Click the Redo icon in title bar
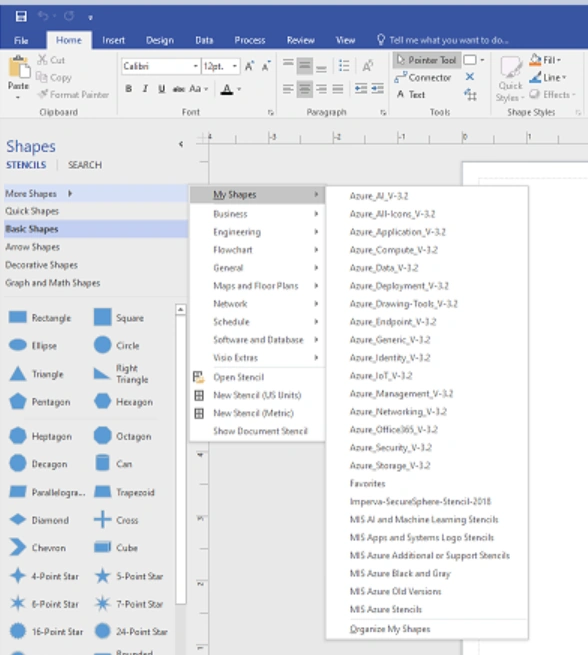This screenshot has height=655, width=588. coord(69,16)
